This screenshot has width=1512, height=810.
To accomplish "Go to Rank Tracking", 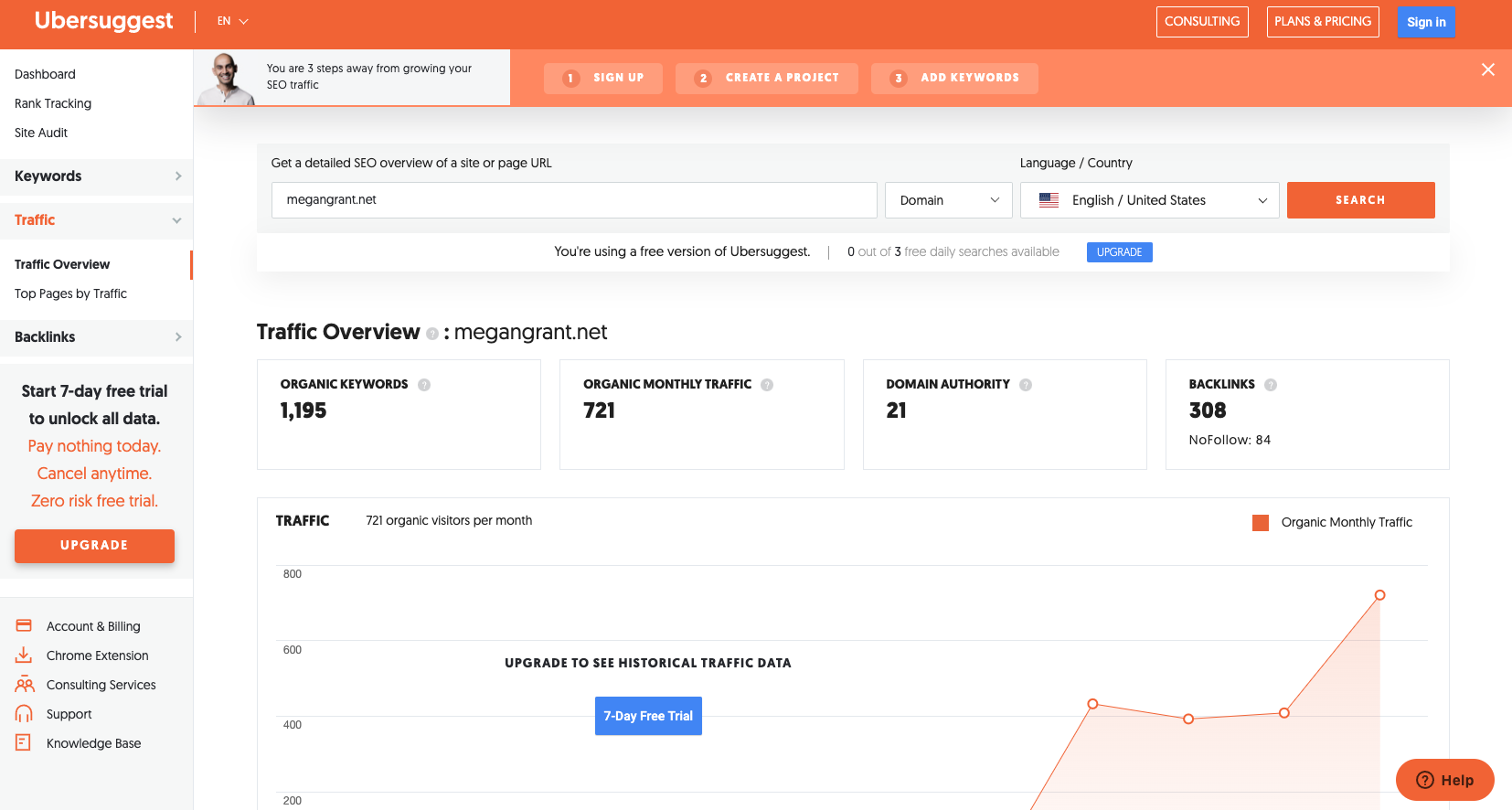I will 53,103.
